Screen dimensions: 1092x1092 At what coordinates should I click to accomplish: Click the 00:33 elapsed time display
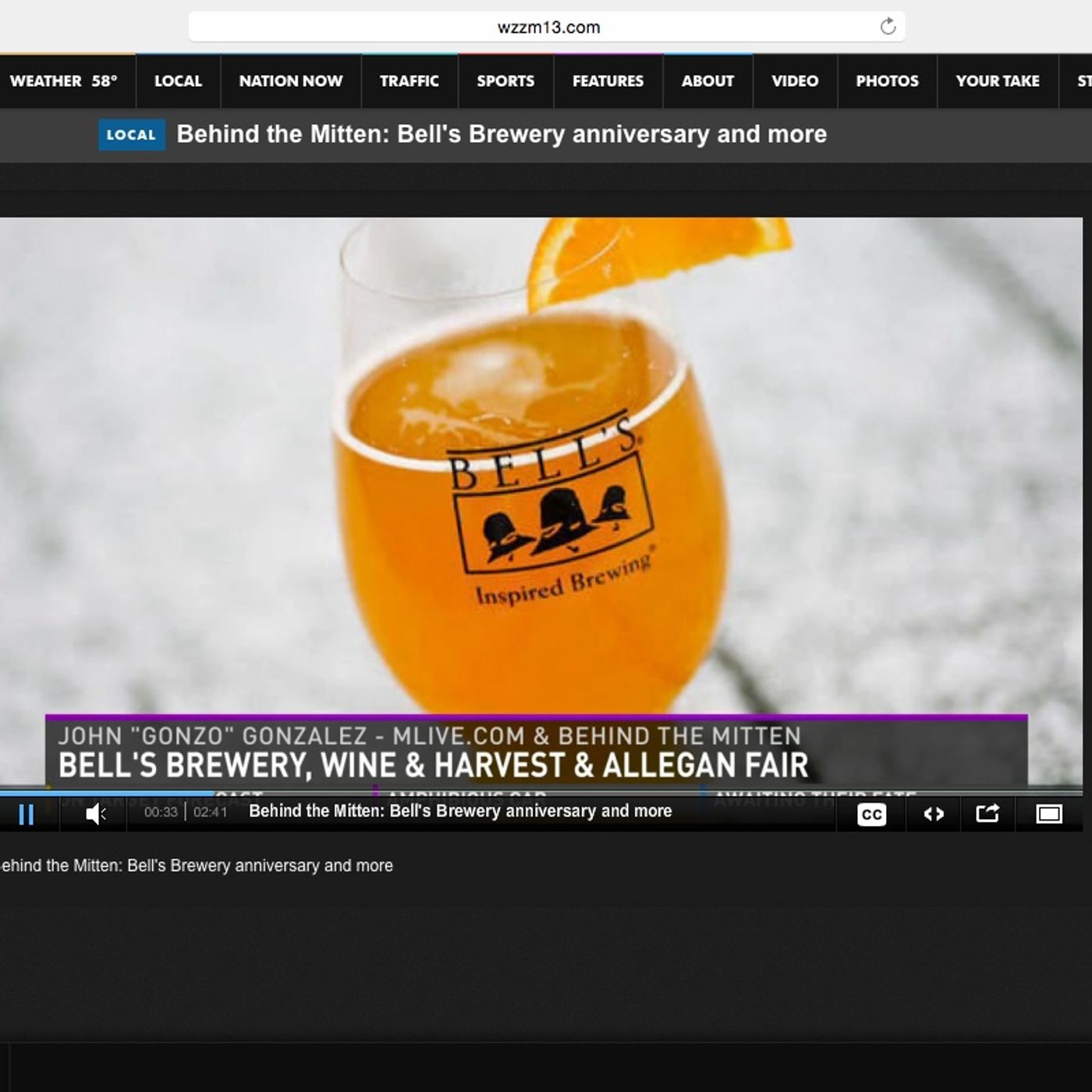click(161, 812)
